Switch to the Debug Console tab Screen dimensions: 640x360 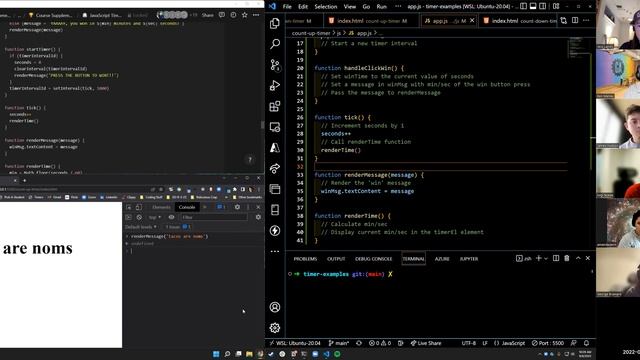pos(373,259)
